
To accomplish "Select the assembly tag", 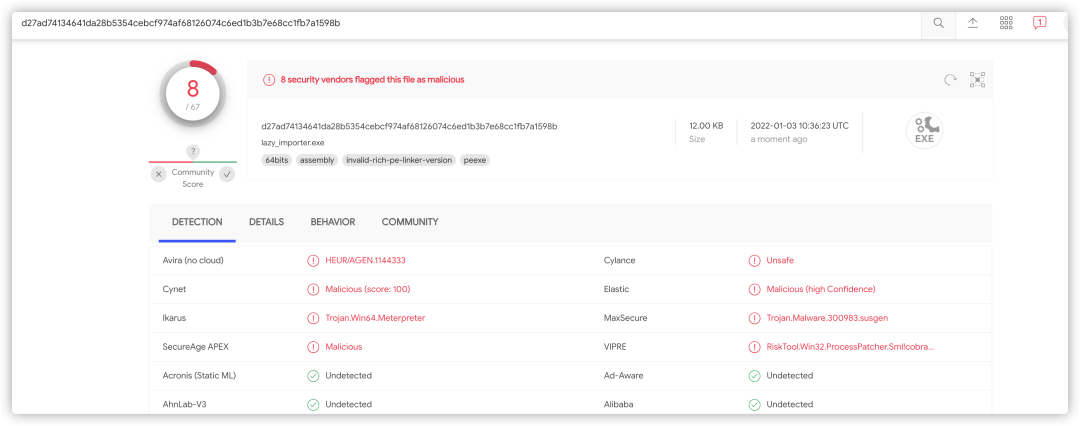I will 318,160.
